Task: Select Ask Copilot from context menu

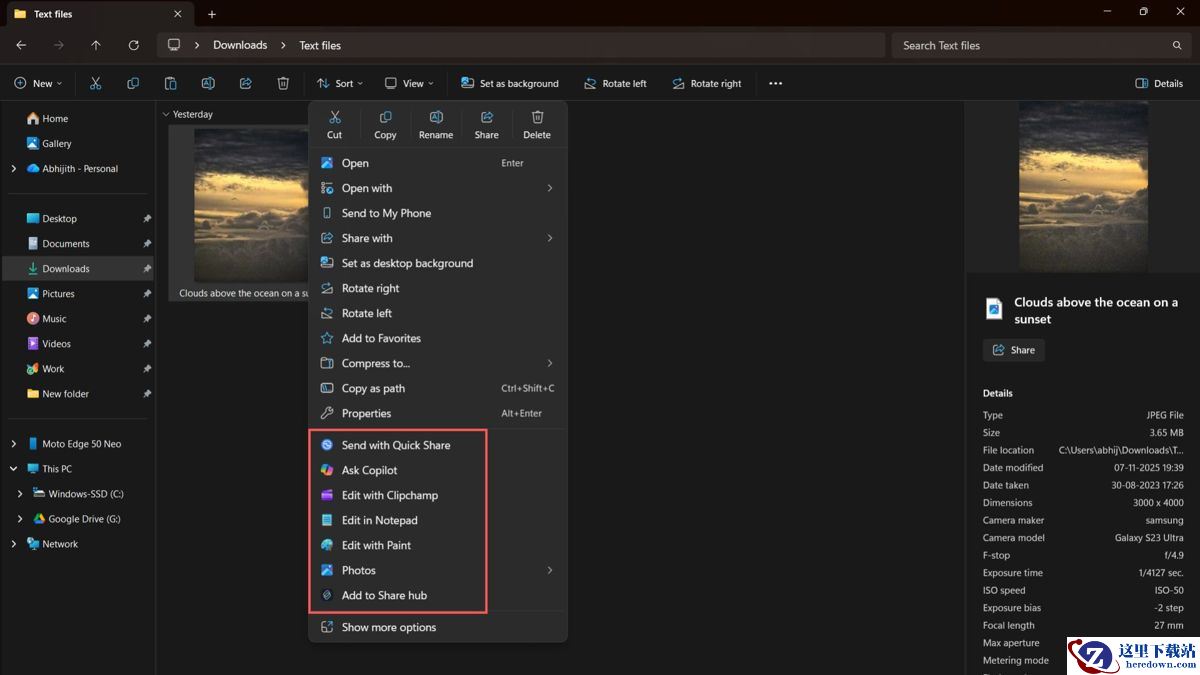Action: pos(369,470)
